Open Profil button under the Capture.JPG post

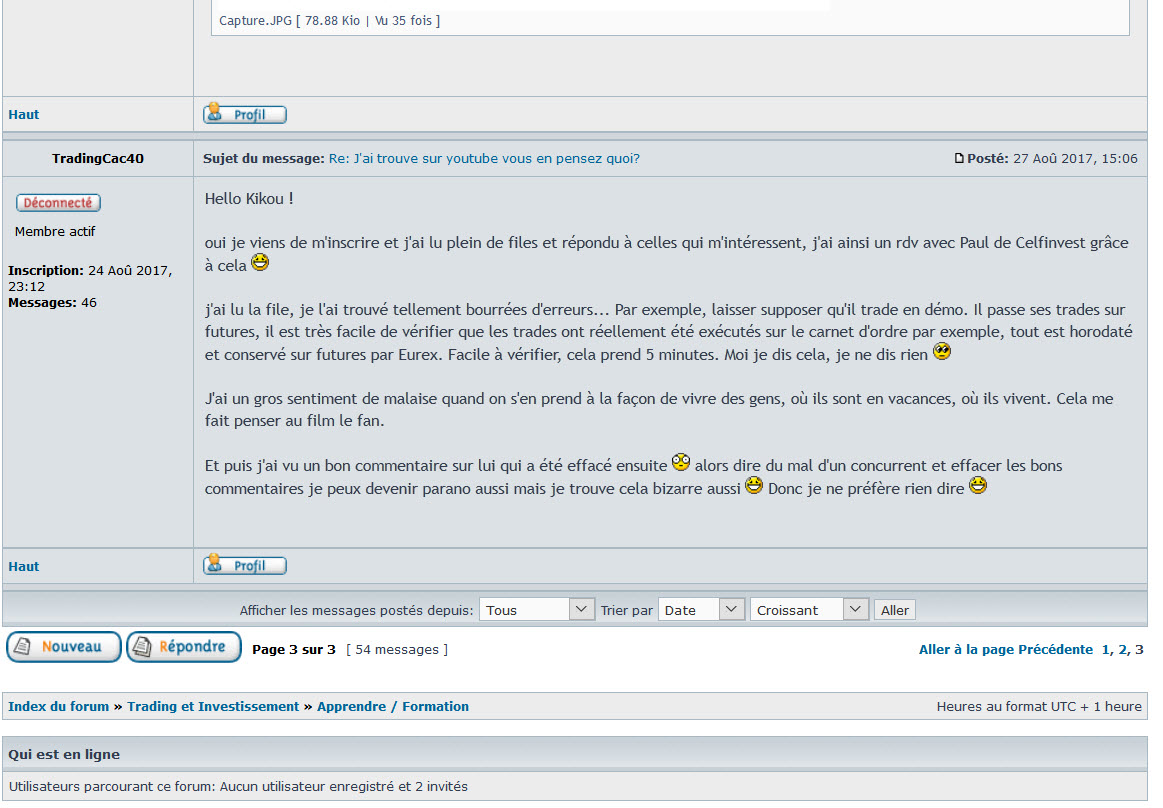(245, 114)
